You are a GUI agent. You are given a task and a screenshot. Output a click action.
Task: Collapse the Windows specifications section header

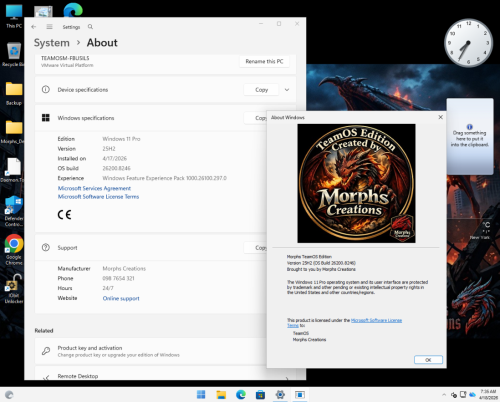150,118
